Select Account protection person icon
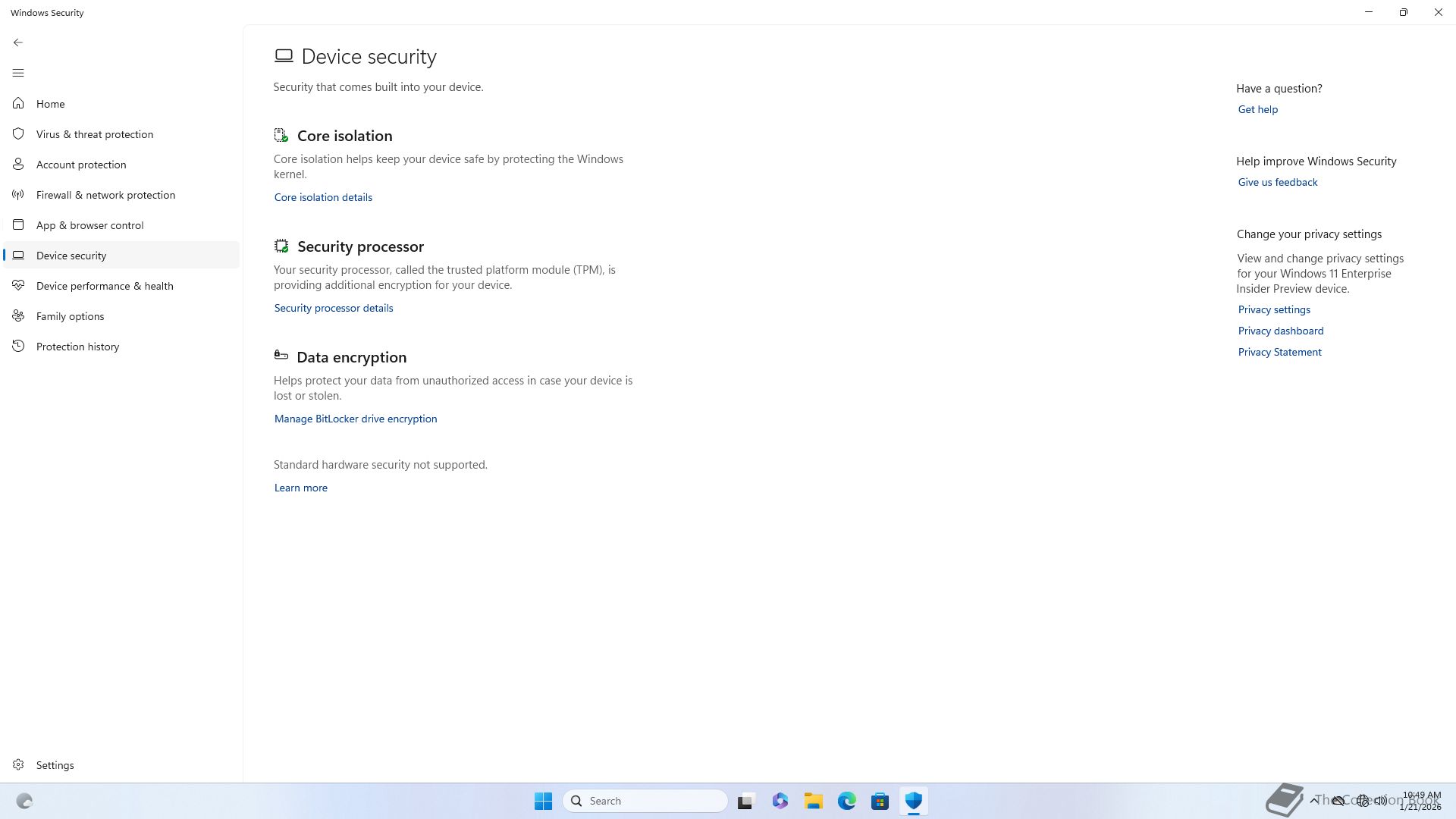This screenshot has height=819, width=1456. 18,165
